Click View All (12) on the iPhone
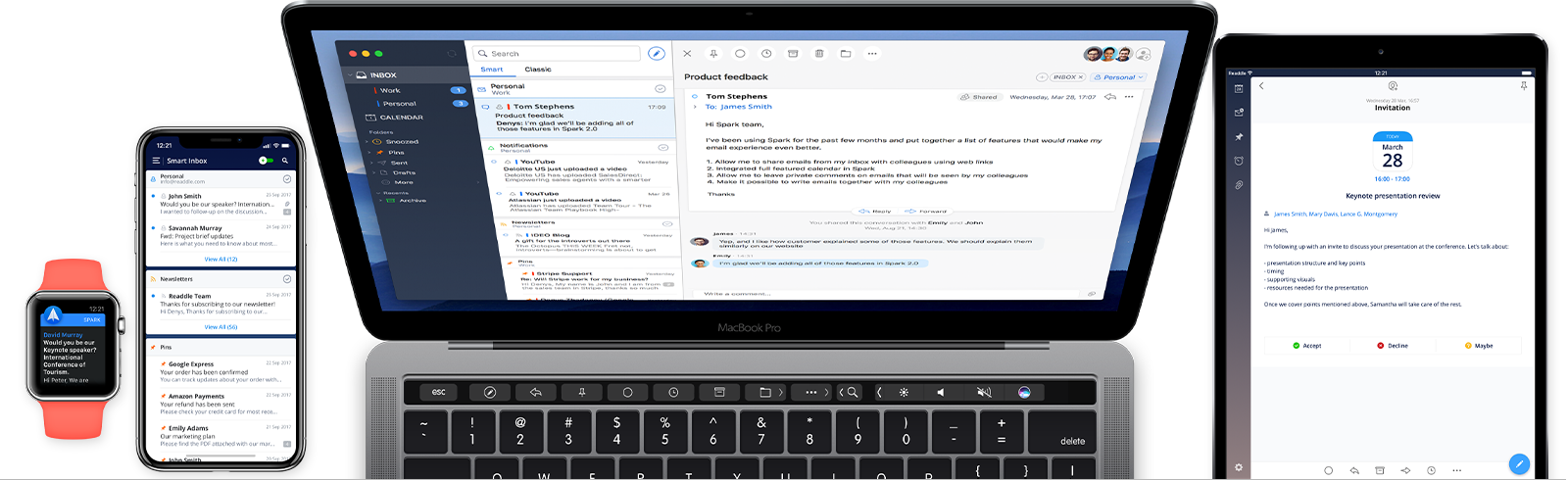The image size is (1568, 480). pyautogui.click(x=220, y=259)
